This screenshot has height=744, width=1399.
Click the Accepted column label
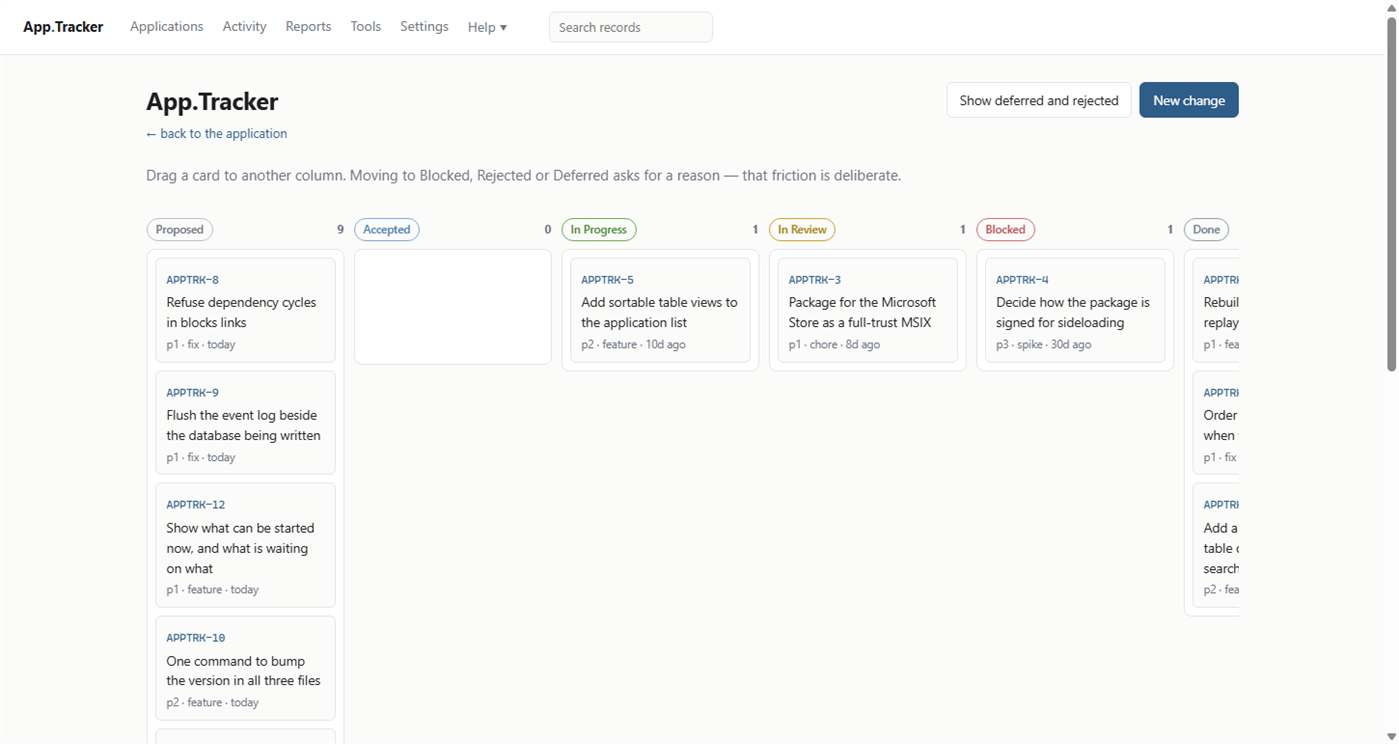tap(386, 230)
